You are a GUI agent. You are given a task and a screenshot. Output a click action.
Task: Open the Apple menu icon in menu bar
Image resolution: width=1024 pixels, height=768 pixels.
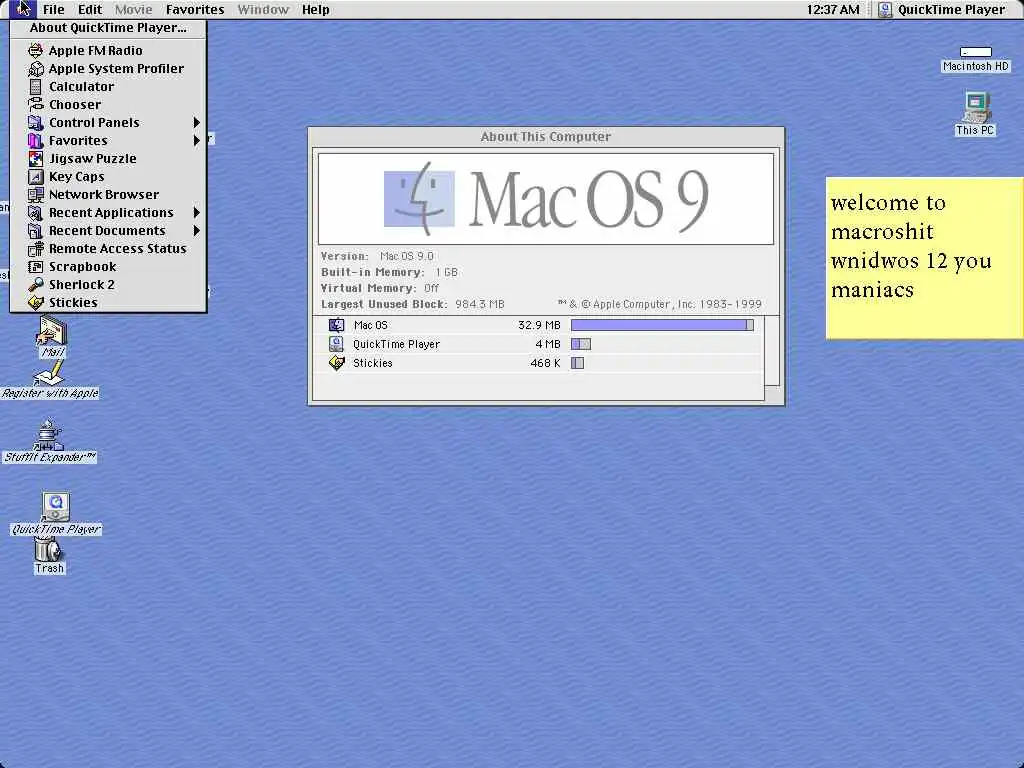point(22,9)
